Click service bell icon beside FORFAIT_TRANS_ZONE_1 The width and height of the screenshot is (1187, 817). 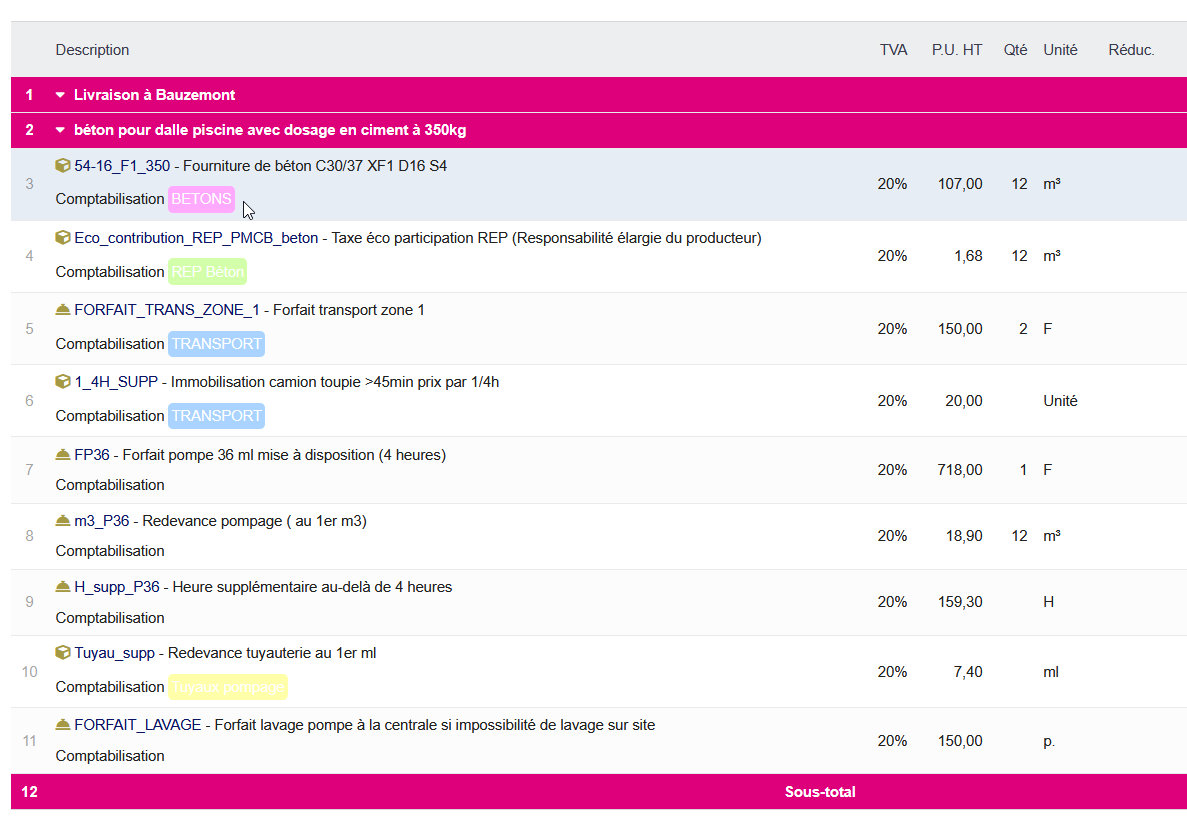tap(63, 310)
